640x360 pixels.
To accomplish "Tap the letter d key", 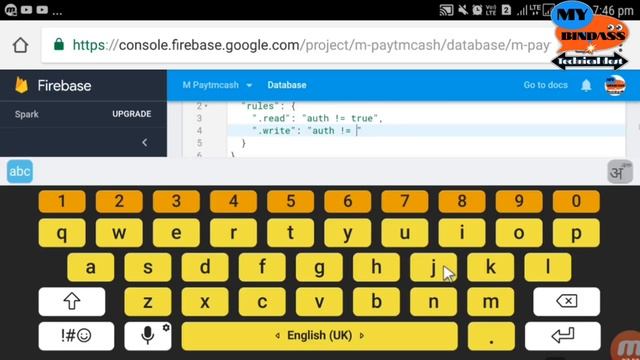I will click(x=205, y=267).
